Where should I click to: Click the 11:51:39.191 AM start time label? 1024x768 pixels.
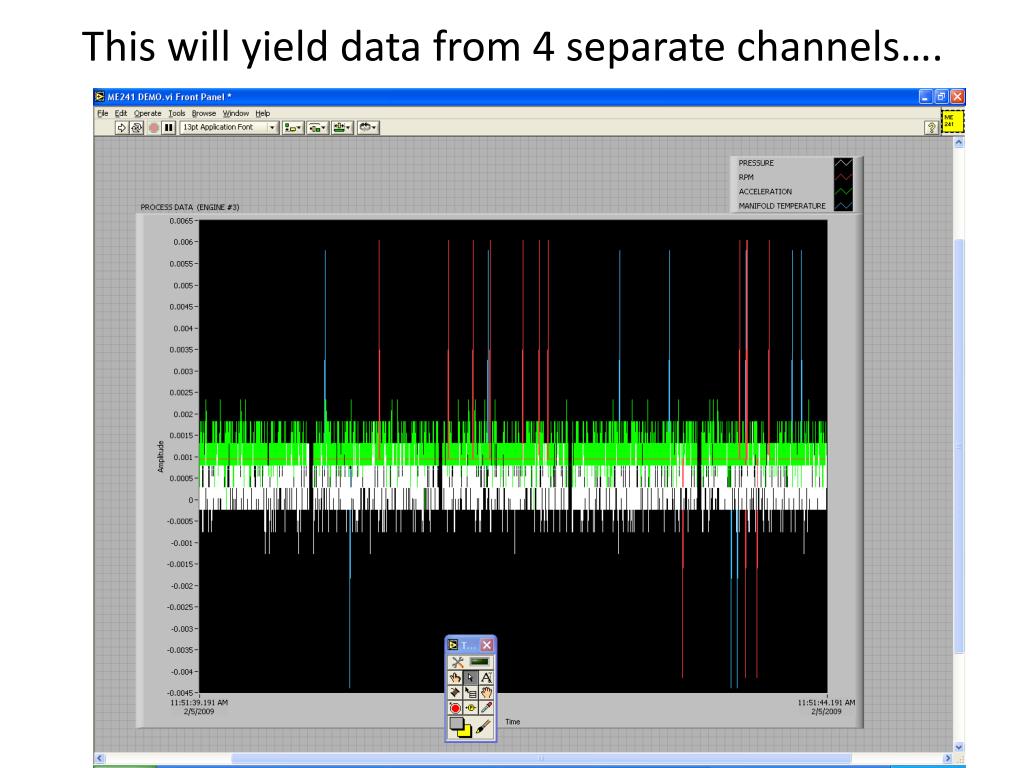(x=199, y=703)
